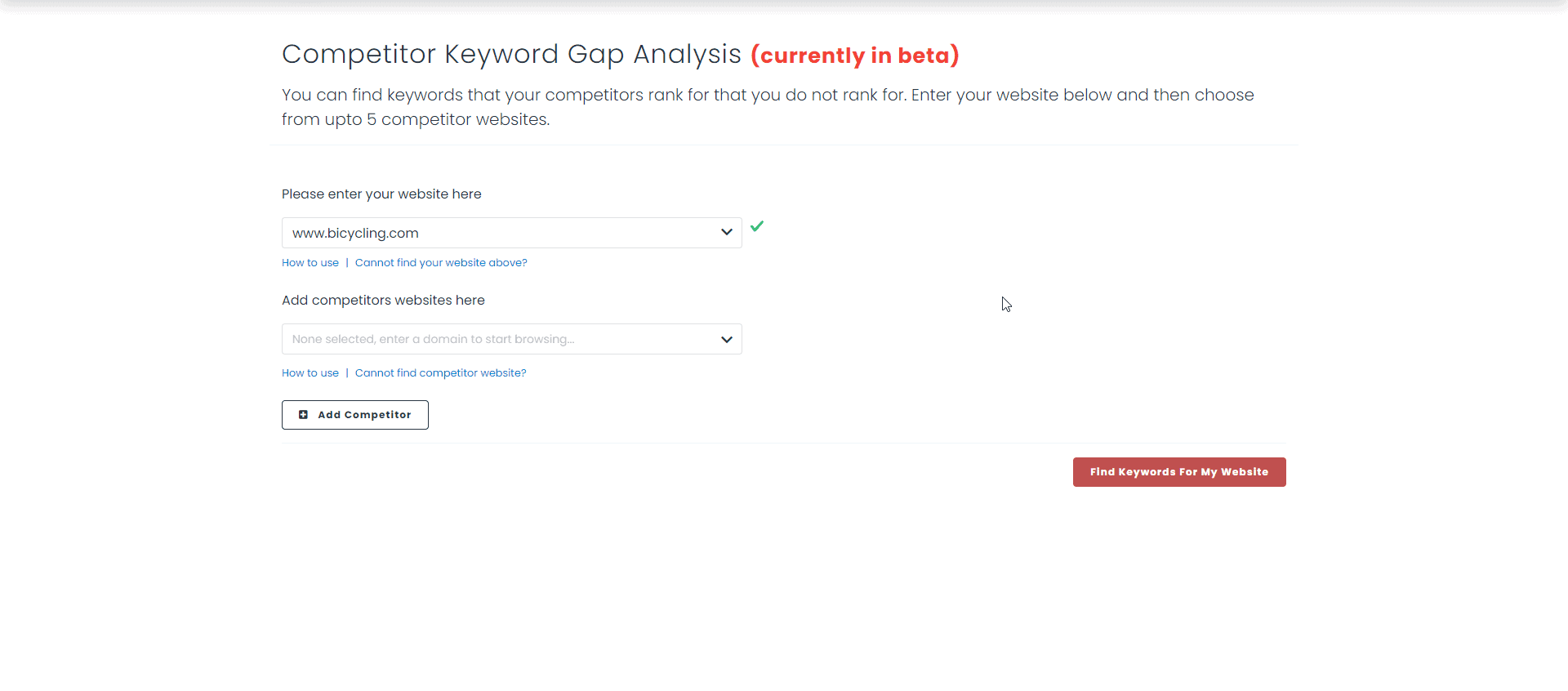Click the divider line below Add Competitor
This screenshot has height=691, width=1568.
click(x=784, y=444)
